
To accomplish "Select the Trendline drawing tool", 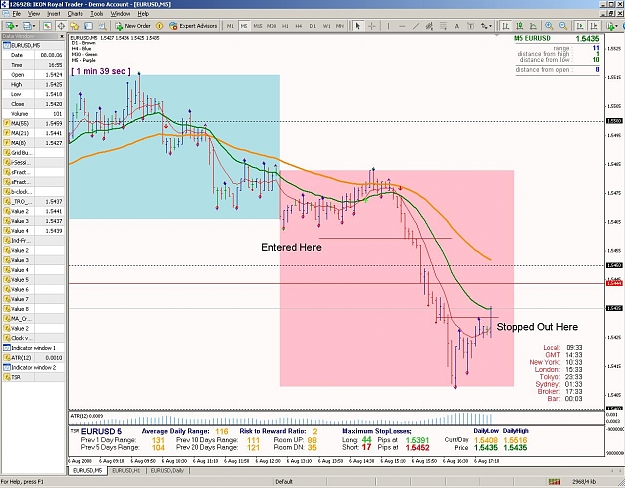I will click(416, 26).
